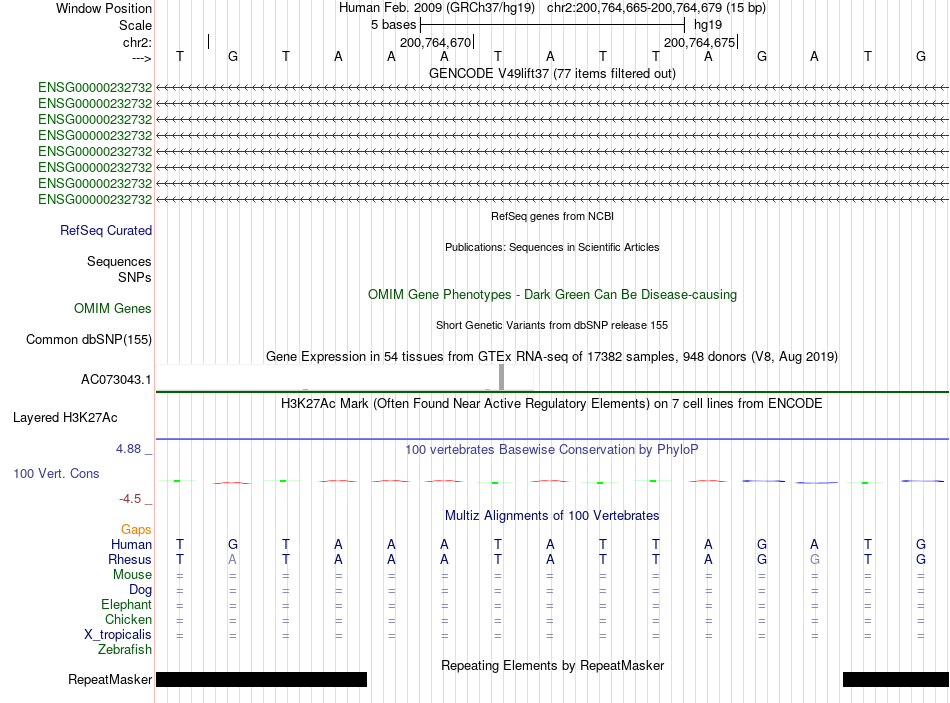
Task: Click the left black RepeatMasker block
Action: 261,679
